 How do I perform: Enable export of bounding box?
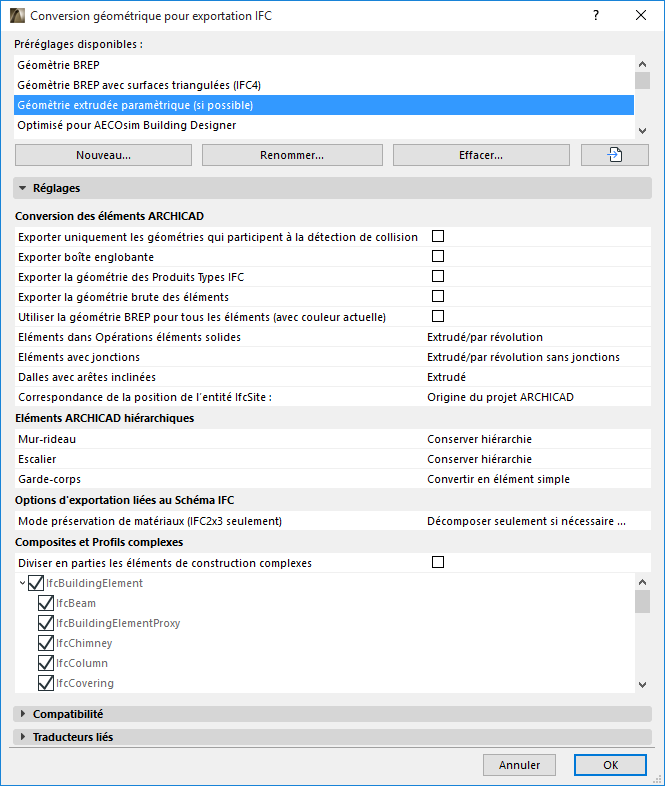pos(437,257)
